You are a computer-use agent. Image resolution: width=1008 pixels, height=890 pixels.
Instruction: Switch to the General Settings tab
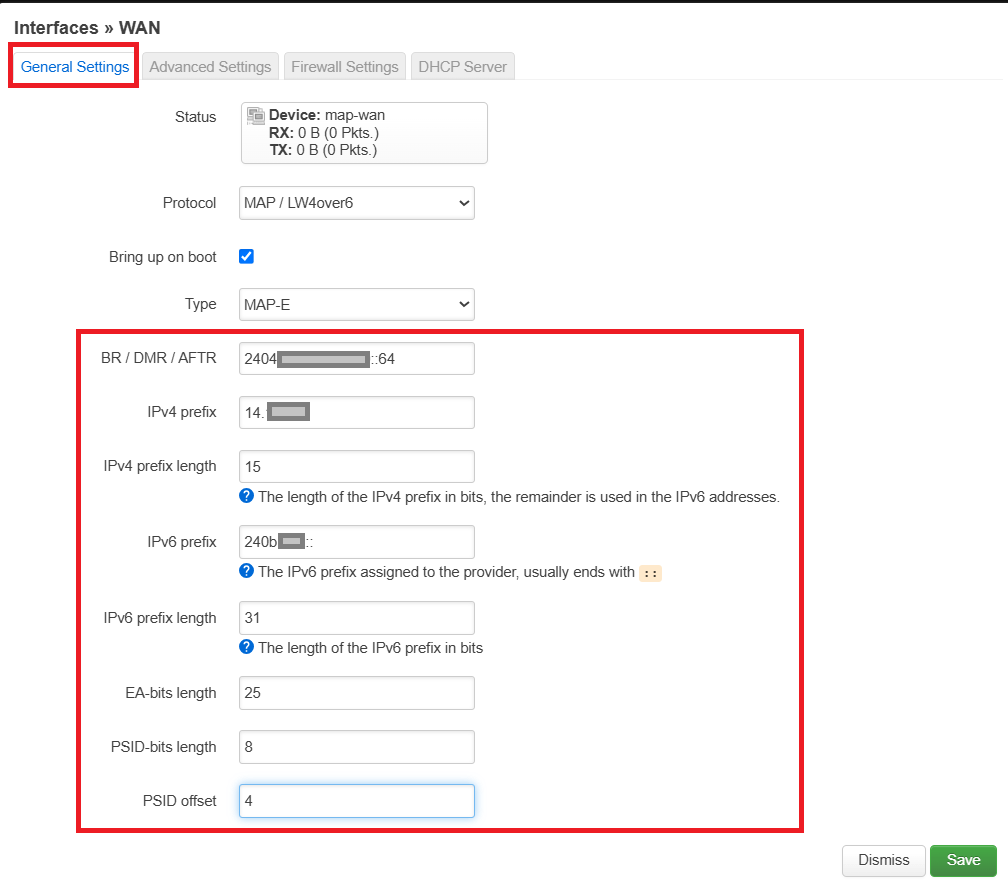click(75, 67)
